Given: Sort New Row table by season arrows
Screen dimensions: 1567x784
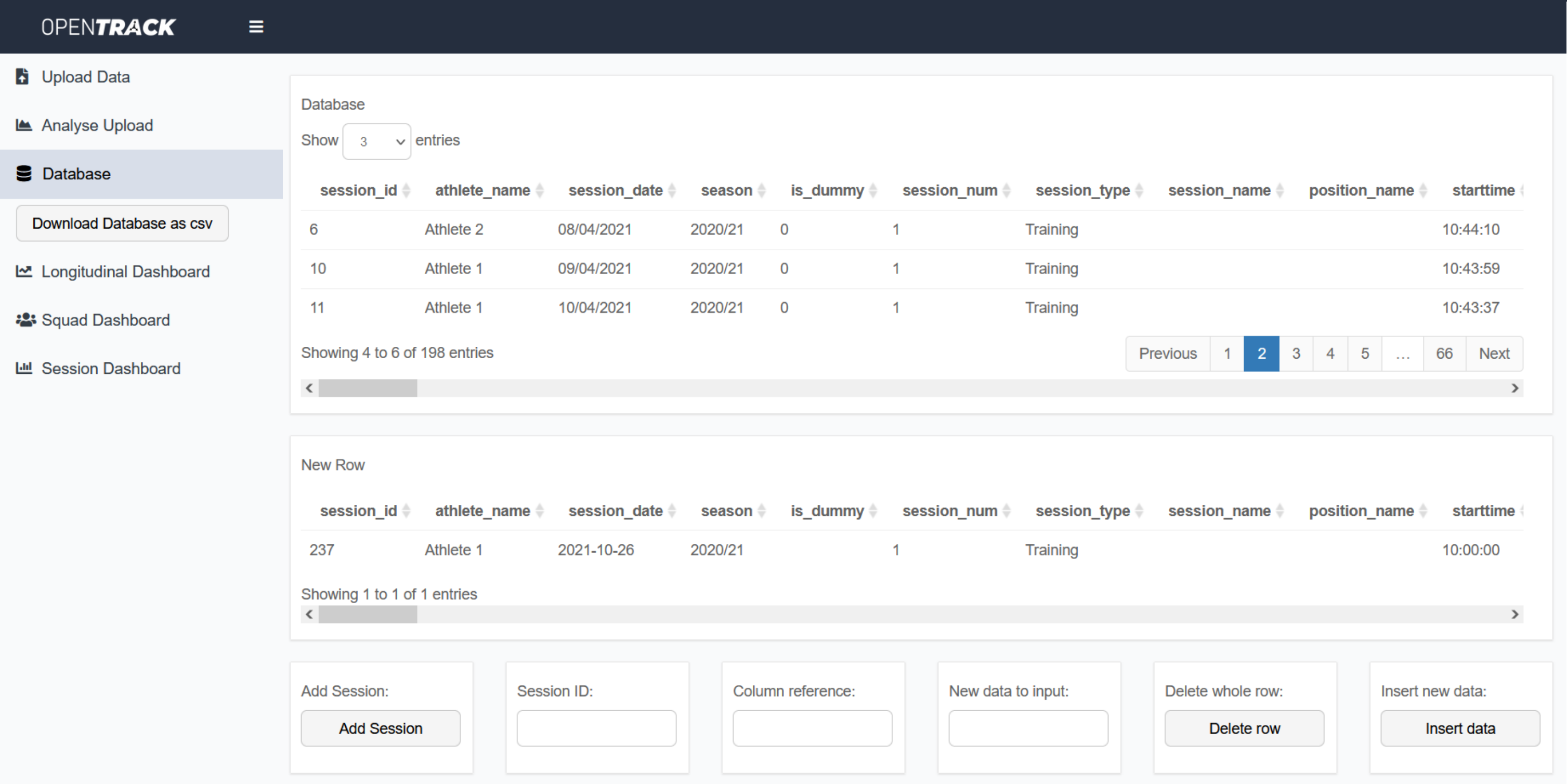Looking at the screenshot, I should 762,512.
